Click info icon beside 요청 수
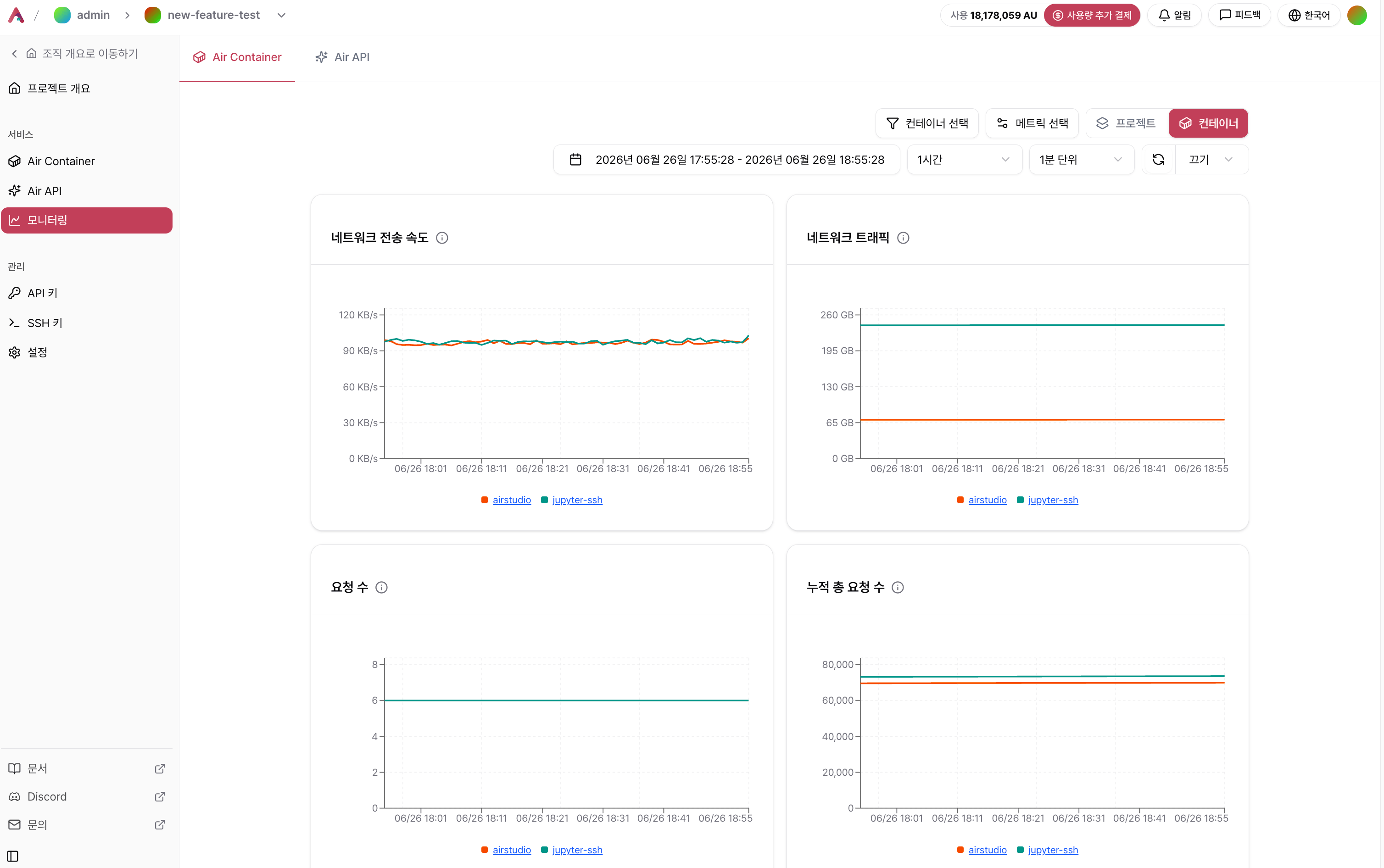 (381, 587)
